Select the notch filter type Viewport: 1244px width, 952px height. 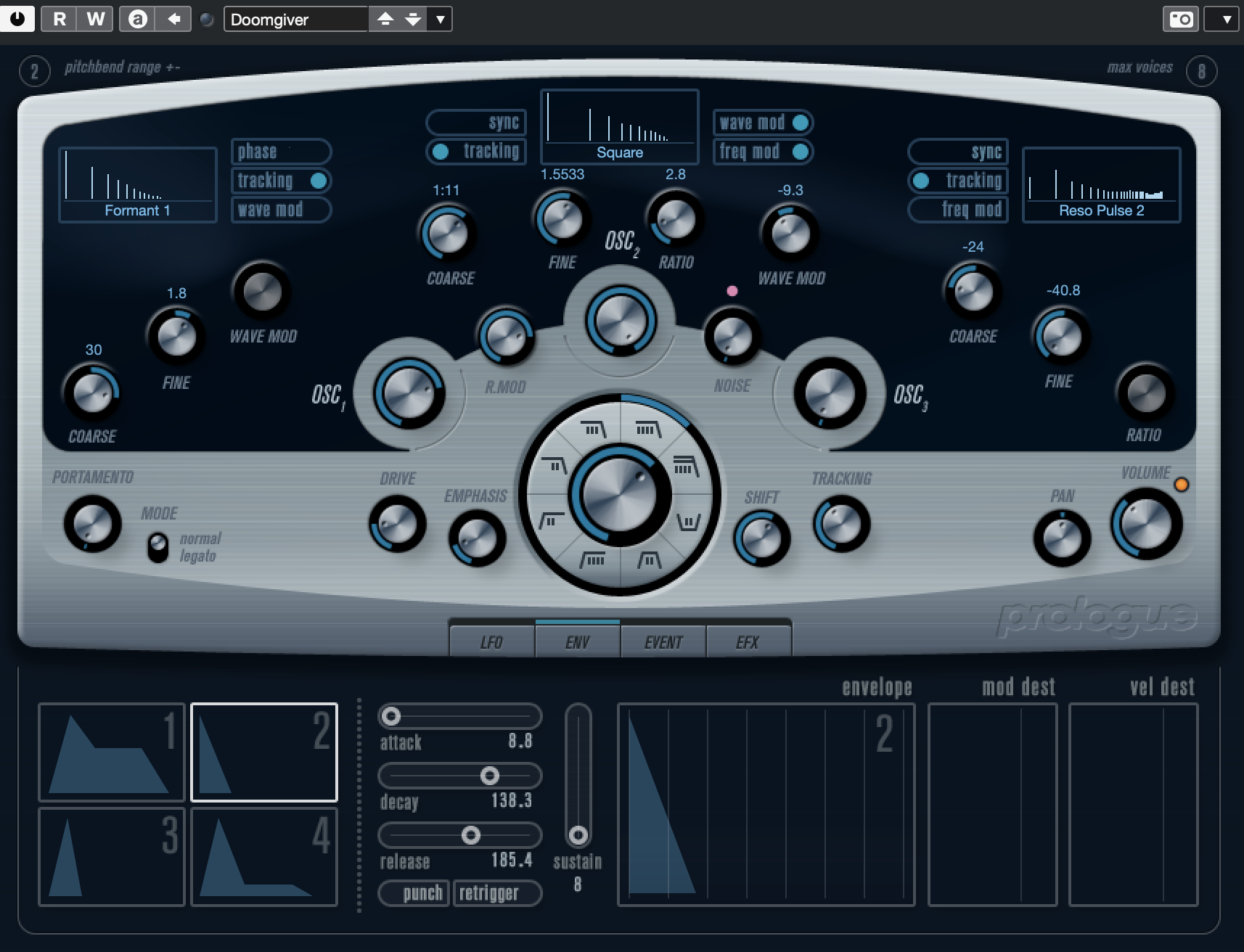687,521
